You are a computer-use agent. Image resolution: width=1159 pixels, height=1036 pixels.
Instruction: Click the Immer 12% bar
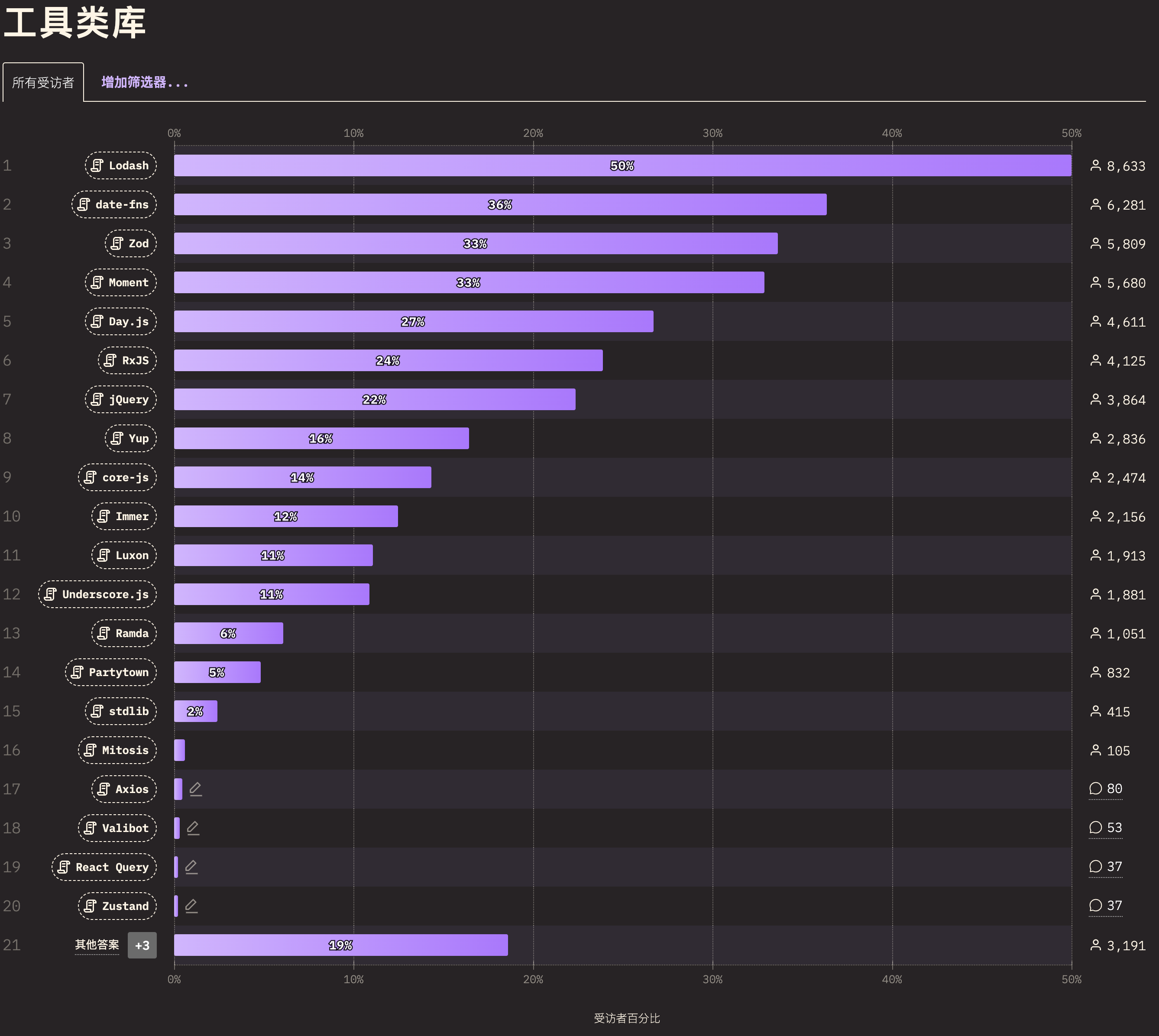(286, 516)
